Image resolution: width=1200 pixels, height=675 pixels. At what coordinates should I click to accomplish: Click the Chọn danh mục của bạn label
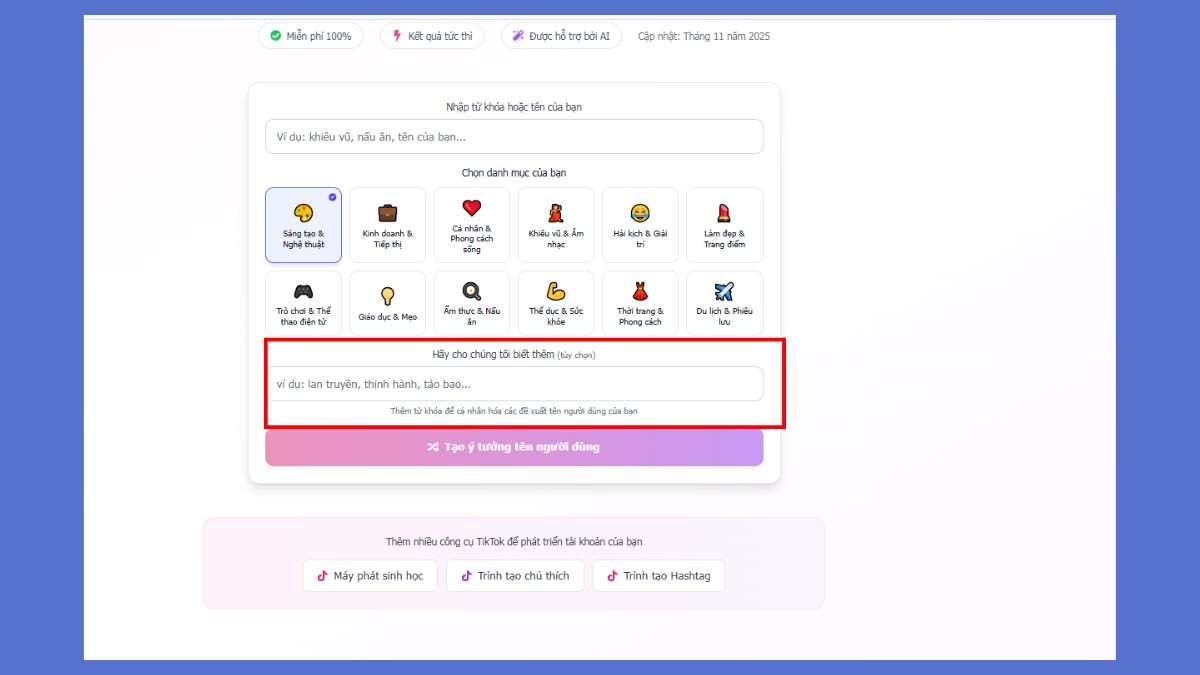[x=514, y=173]
